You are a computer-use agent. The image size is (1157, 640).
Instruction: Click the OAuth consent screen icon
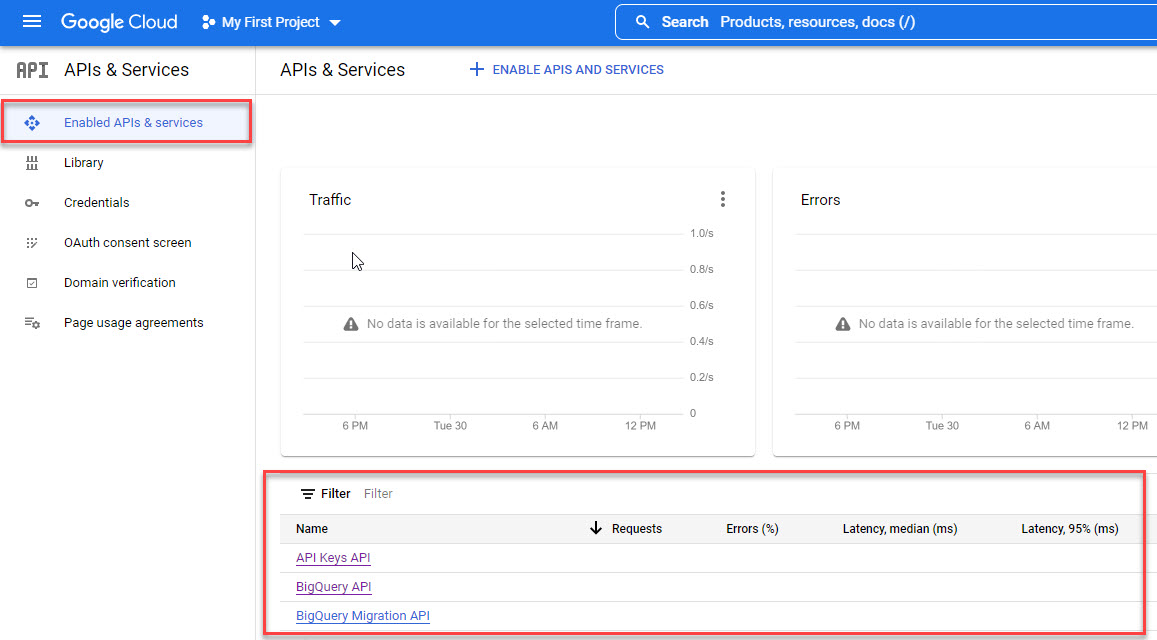pos(32,243)
